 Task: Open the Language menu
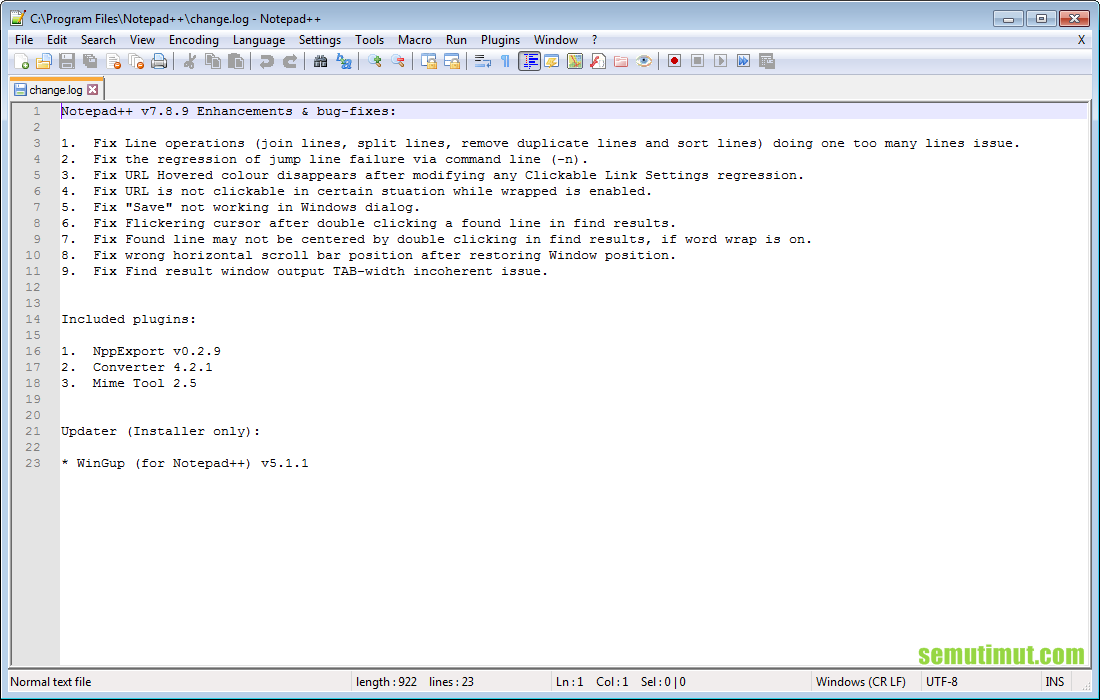click(259, 39)
